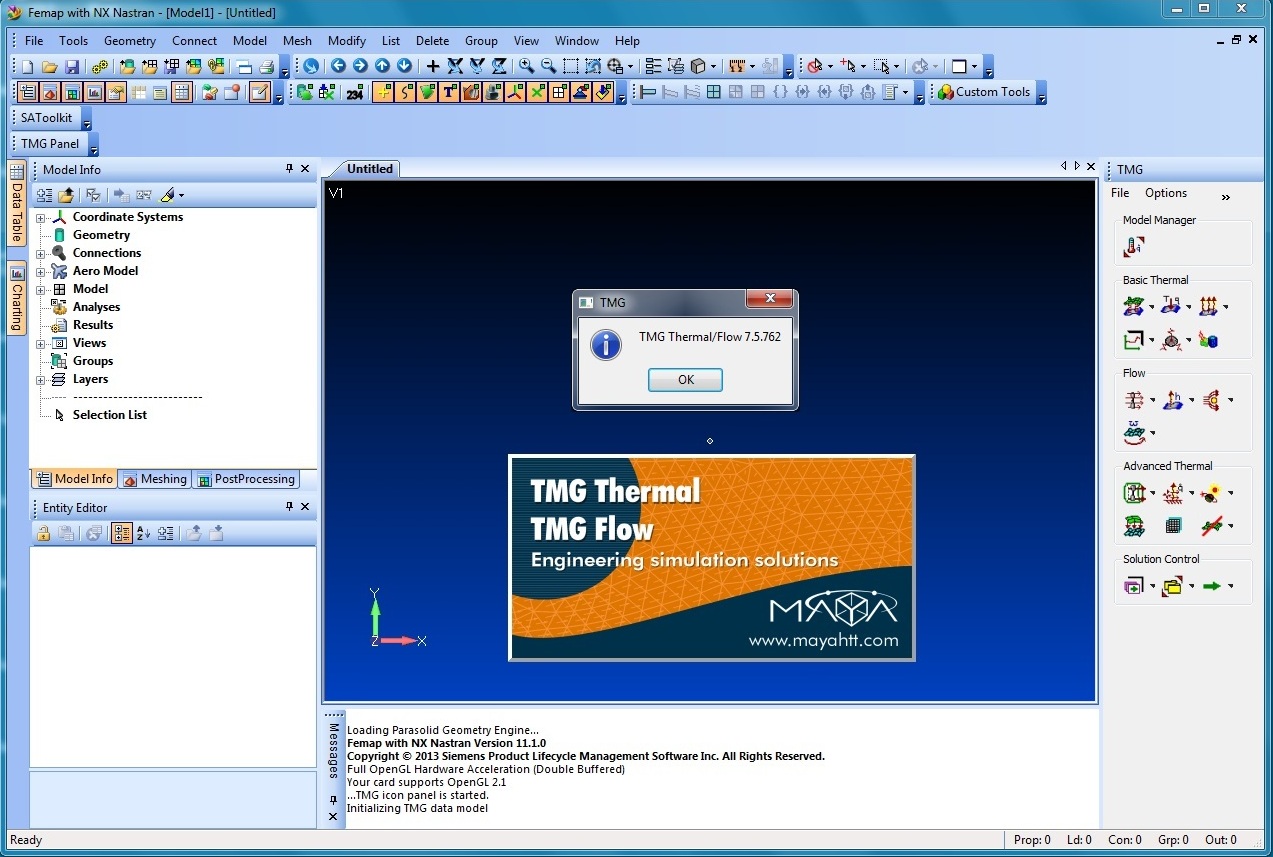Open the Modify menu
Image resolution: width=1273 pixels, height=857 pixels.
click(x=347, y=41)
